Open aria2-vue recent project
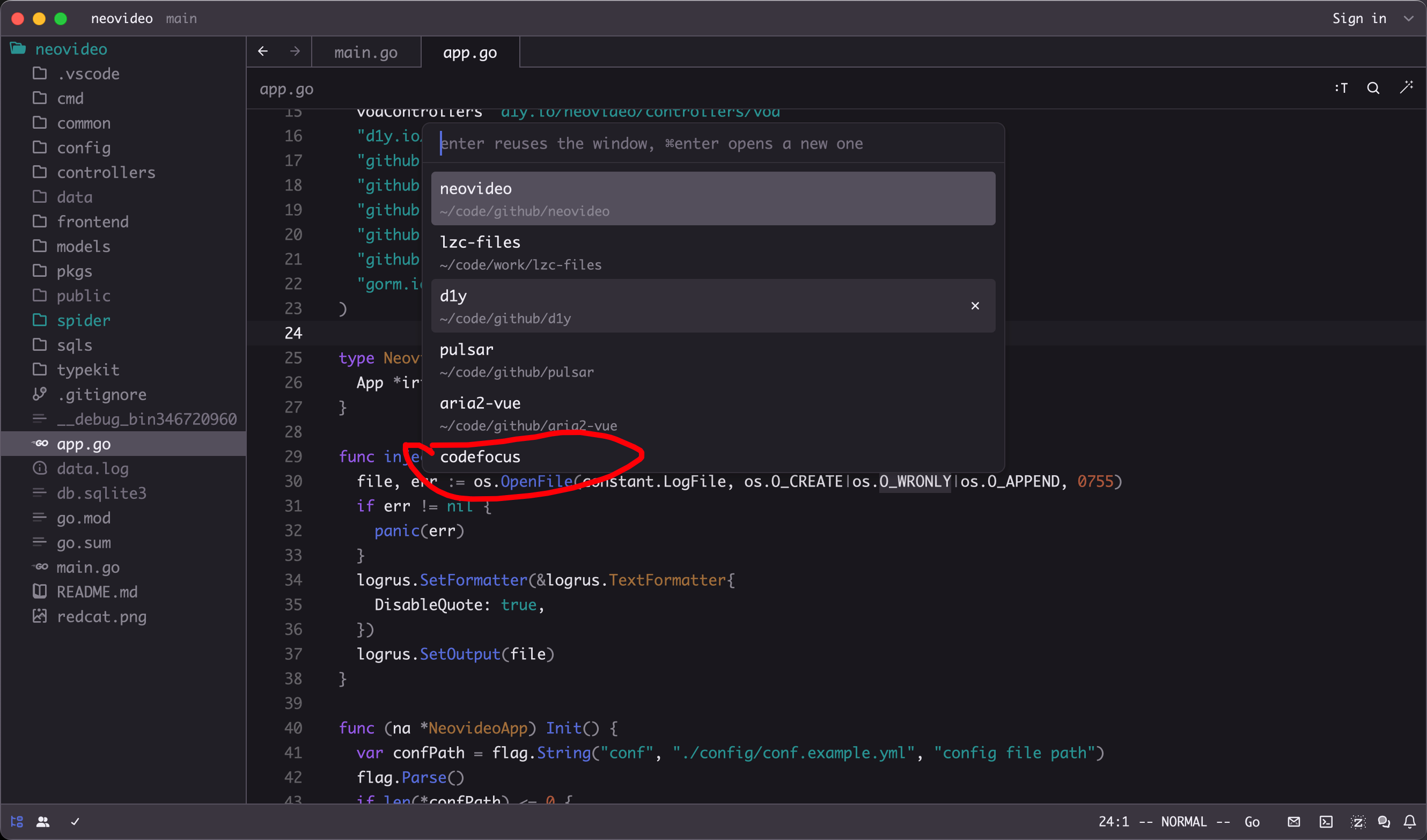This screenshot has width=1427, height=840. point(713,413)
